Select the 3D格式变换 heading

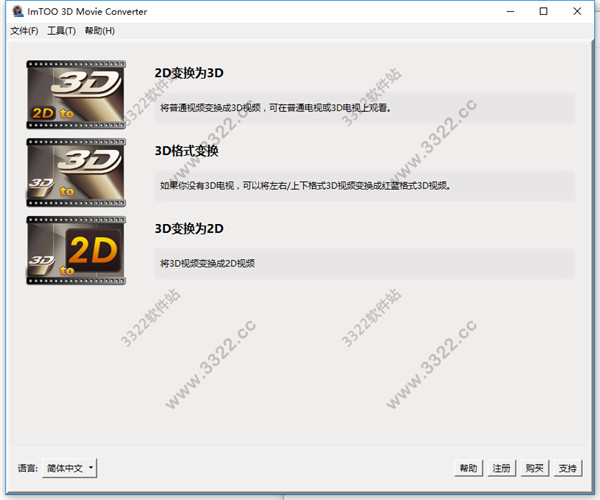click(186, 151)
